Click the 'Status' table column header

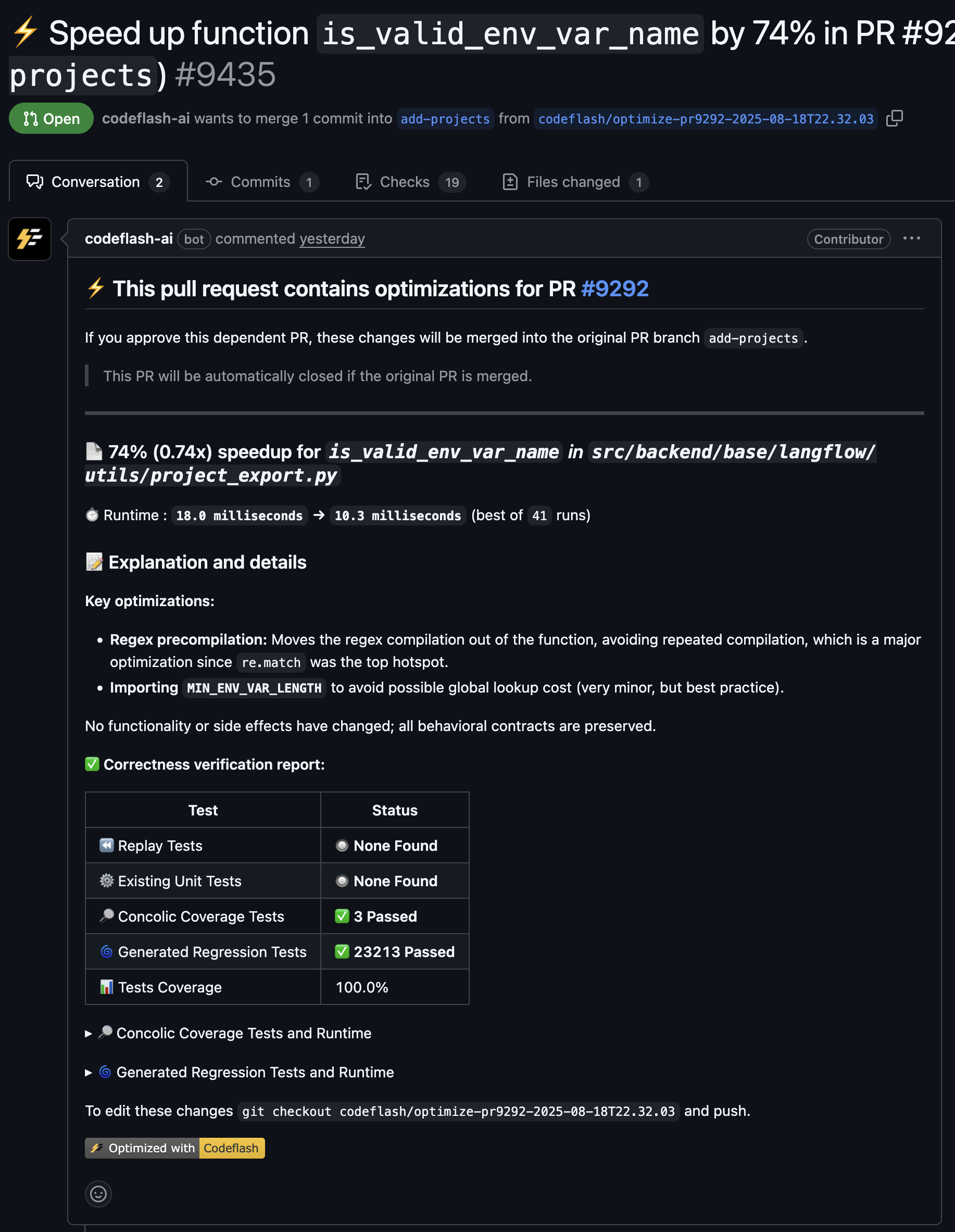(395, 810)
